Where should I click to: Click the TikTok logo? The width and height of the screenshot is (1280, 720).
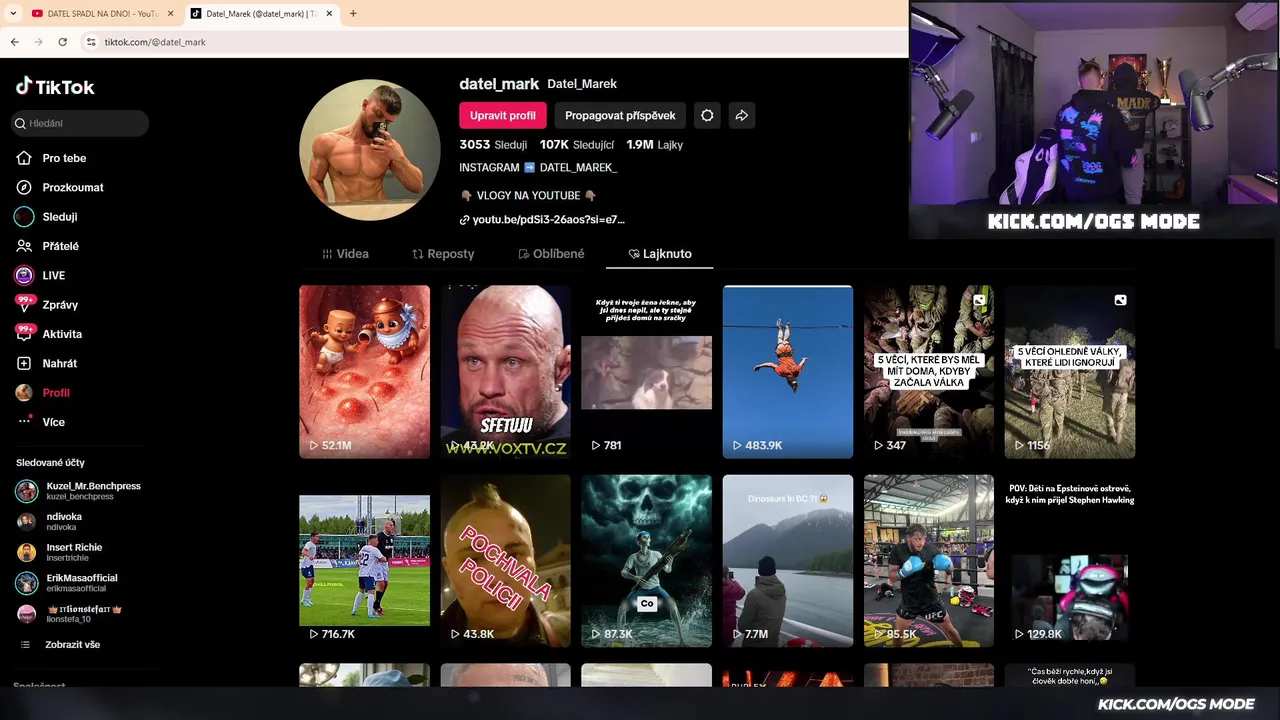click(x=55, y=87)
